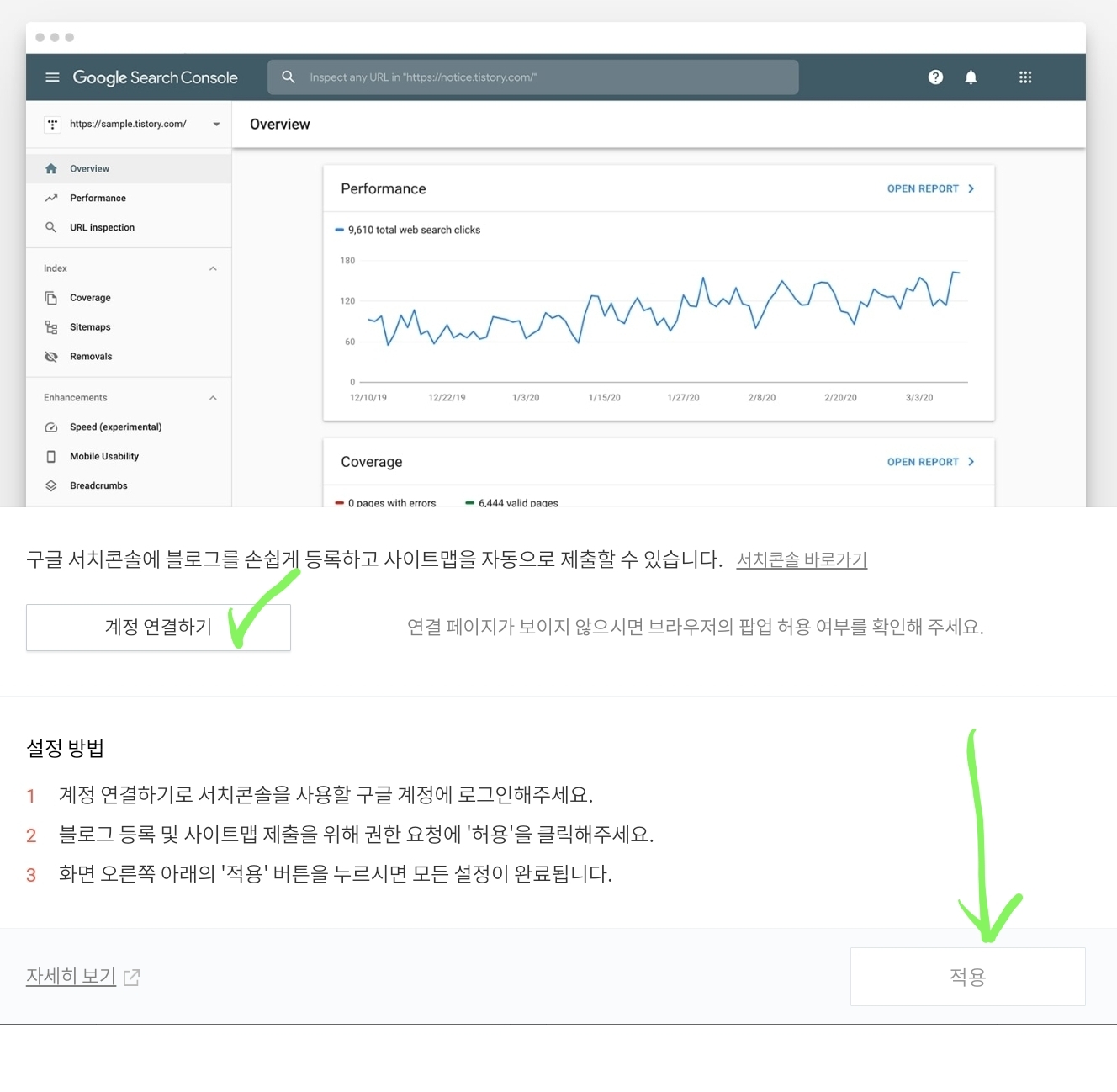The width and height of the screenshot is (1117, 1092).
Task: Click the Google Search Console logo
Action: (156, 77)
